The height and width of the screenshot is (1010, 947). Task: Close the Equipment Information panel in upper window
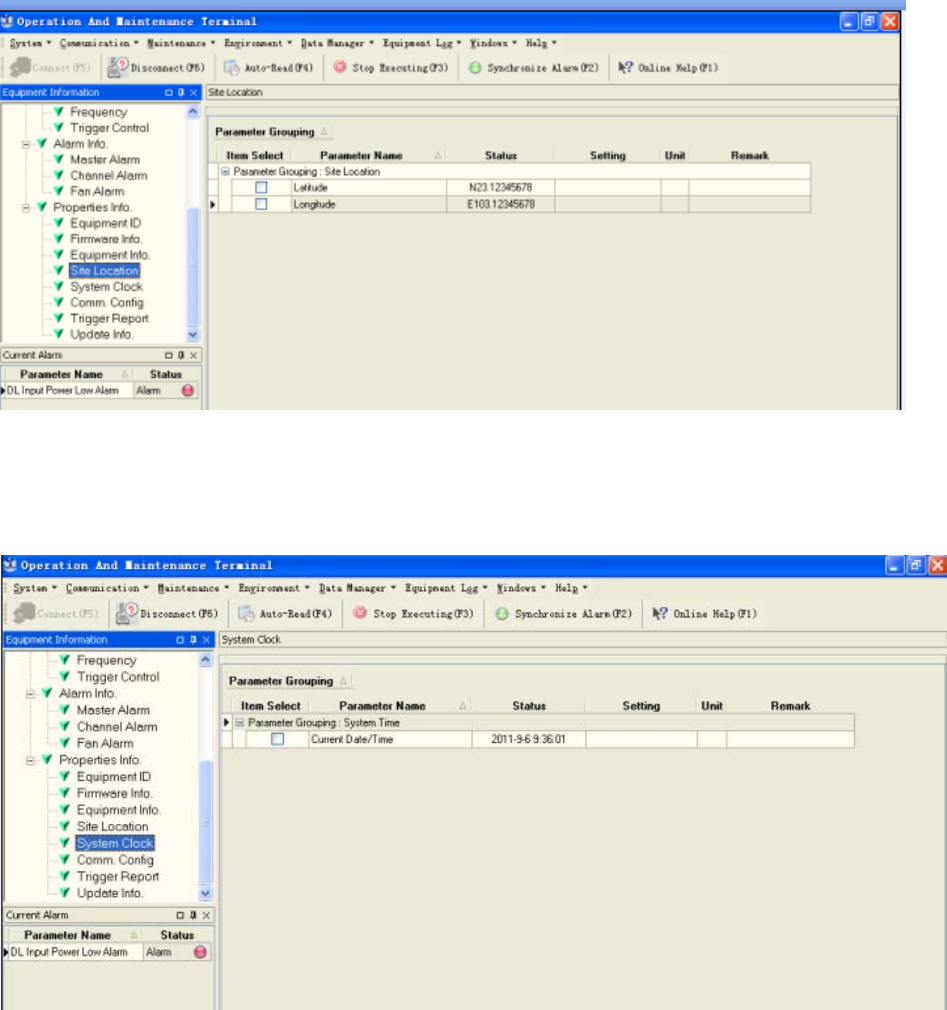(193, 93)
